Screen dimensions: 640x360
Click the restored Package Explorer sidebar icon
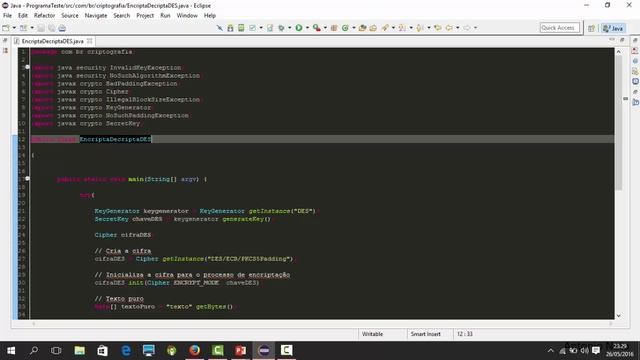click(5, 51)
